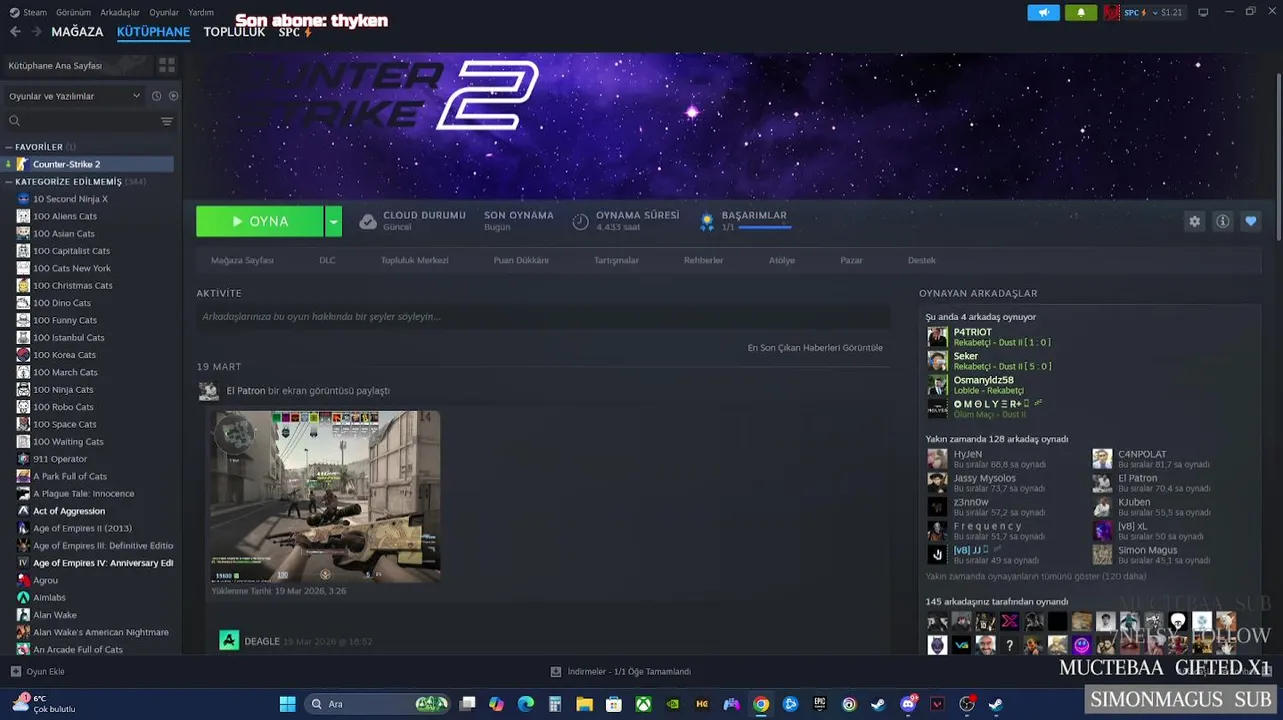1283x720 pixels.
Task: Switch to the MAĞAZA tab
Action: (x=77, y=32)
